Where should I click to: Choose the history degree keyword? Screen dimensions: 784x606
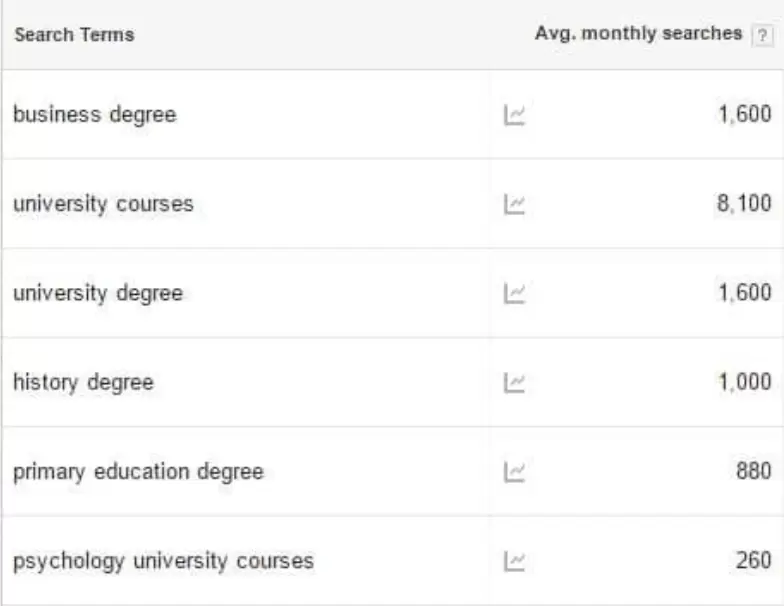83,382
